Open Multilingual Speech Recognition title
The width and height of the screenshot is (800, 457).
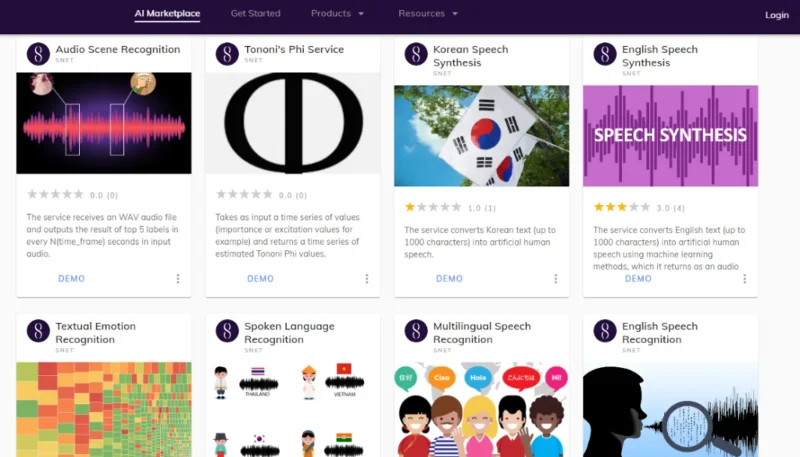482,333
